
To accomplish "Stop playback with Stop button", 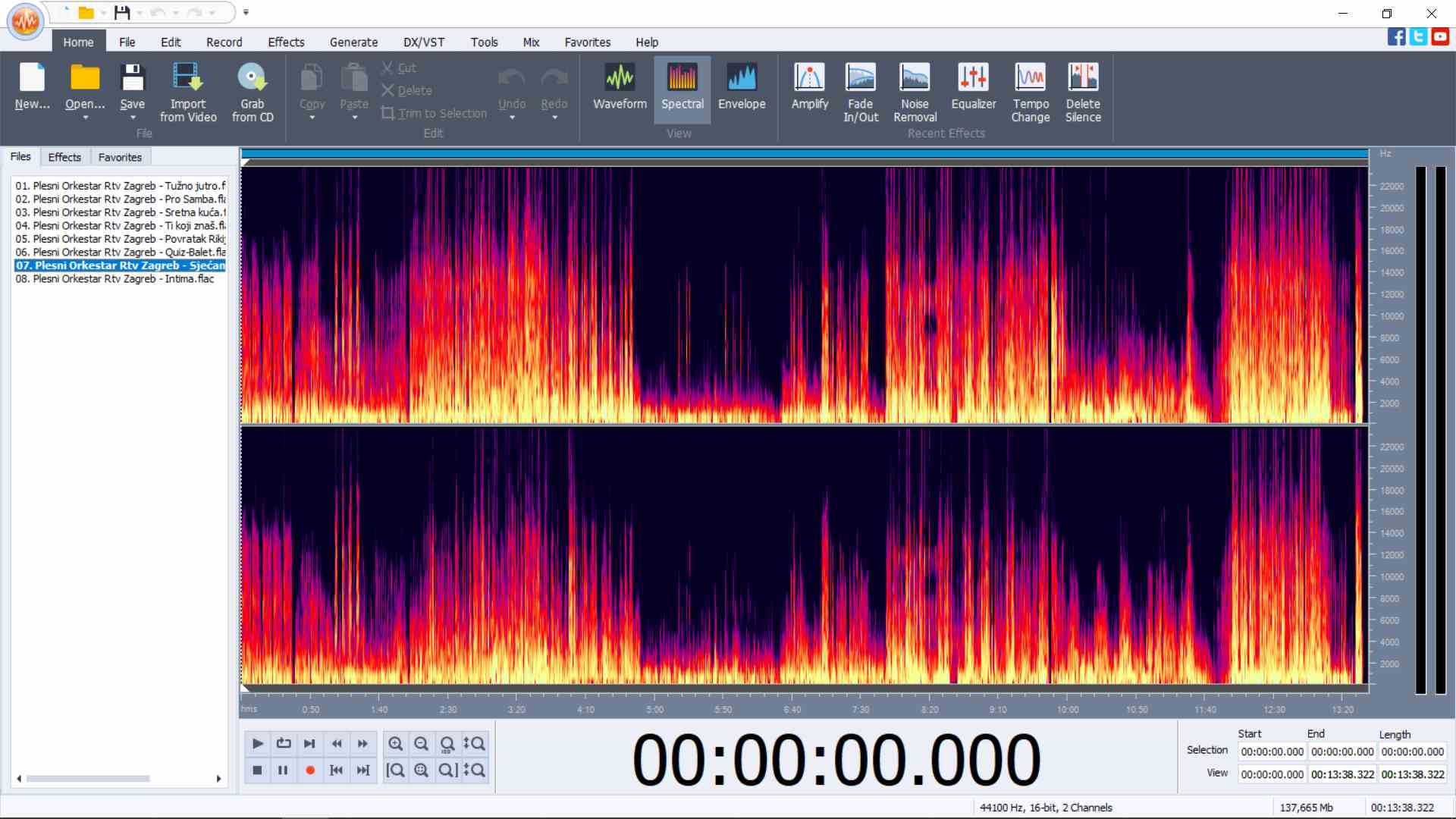I will click(x=257, y=770).
